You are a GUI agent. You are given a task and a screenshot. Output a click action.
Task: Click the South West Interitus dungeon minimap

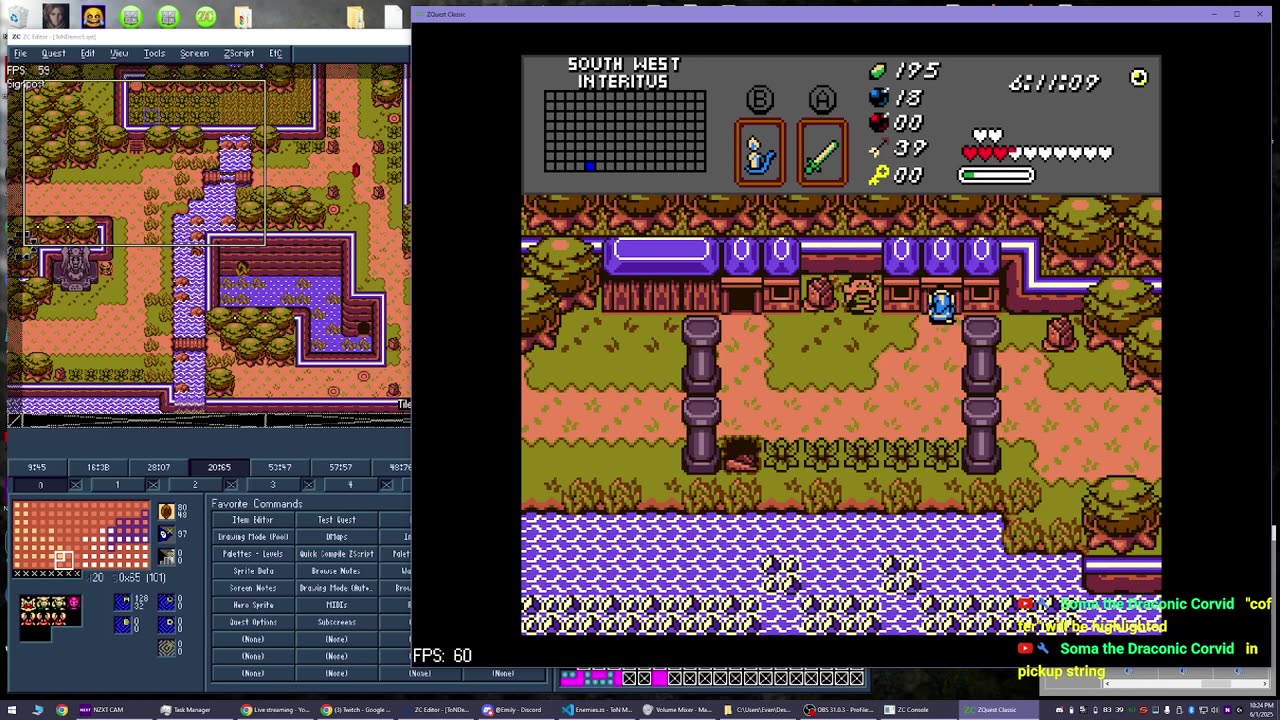(625, 131)
